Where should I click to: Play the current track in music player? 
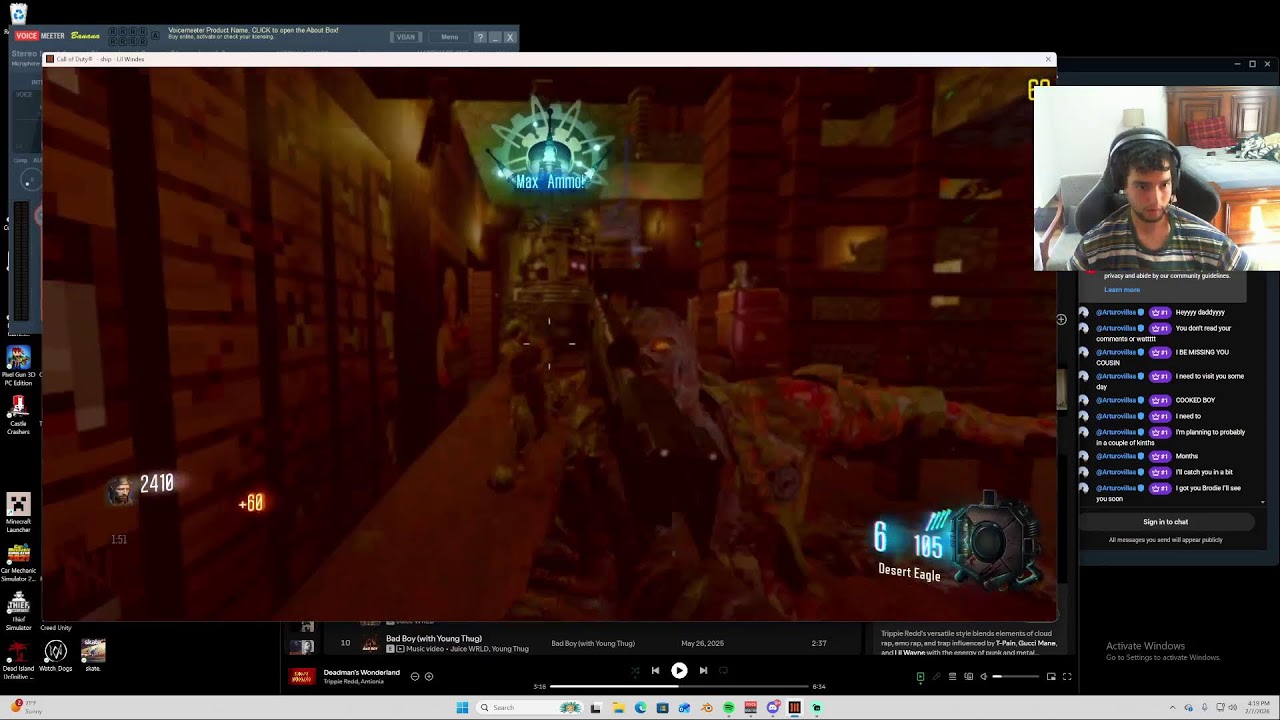(x=679, y=671)
